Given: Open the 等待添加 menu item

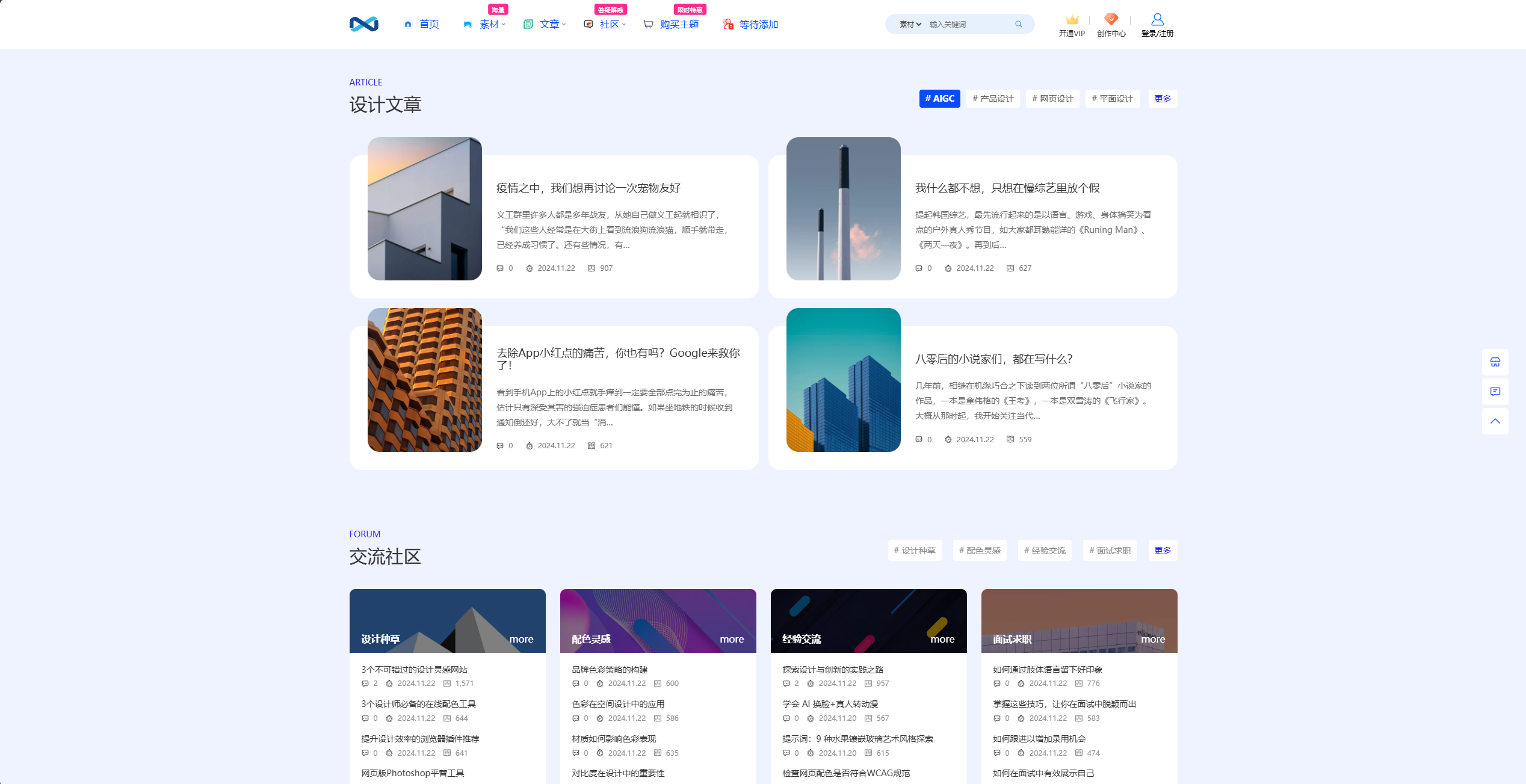Looking at the screenshot, I should (x=759, y=24).
